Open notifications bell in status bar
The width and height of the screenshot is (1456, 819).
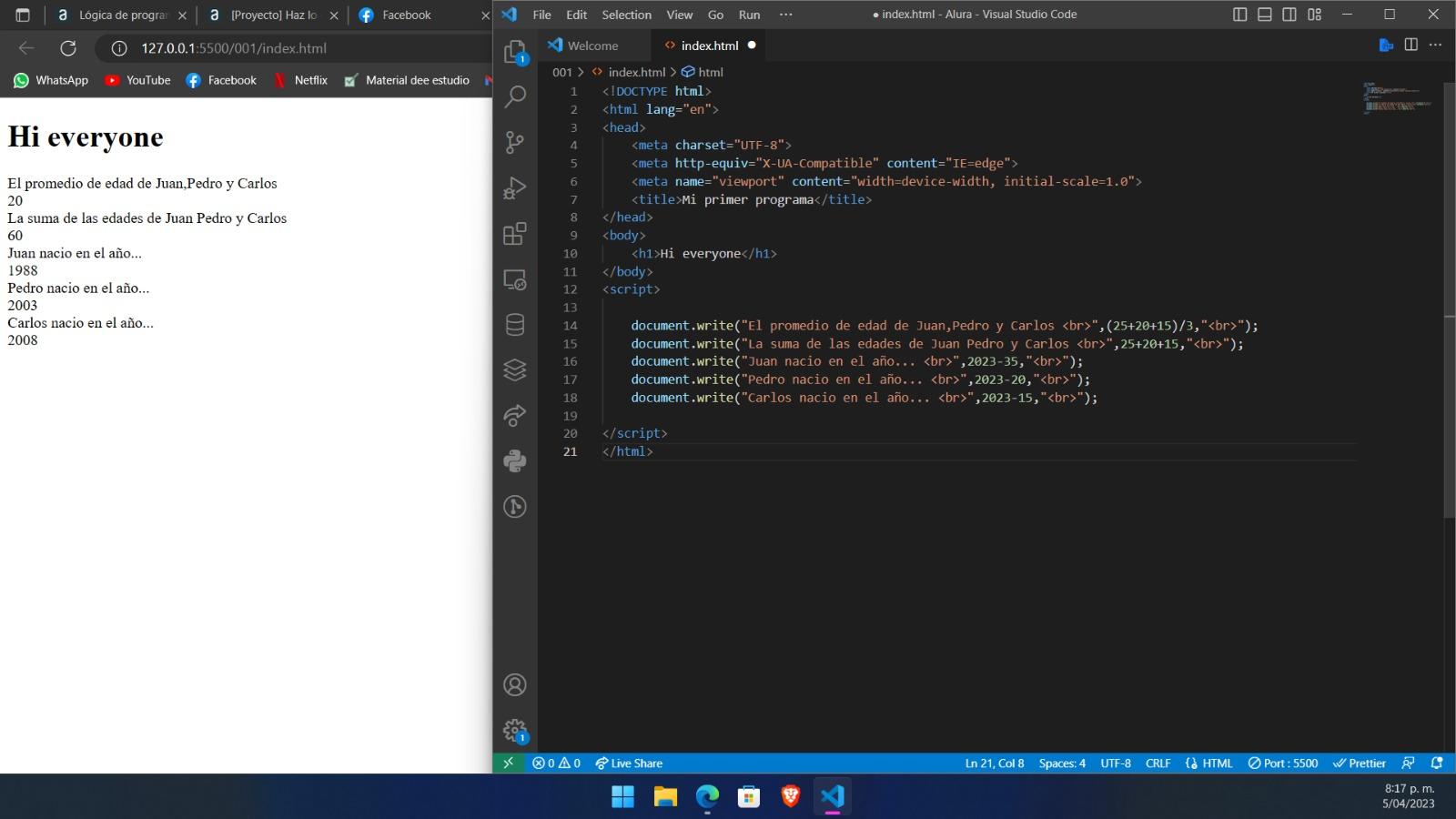click(1437, 763)
